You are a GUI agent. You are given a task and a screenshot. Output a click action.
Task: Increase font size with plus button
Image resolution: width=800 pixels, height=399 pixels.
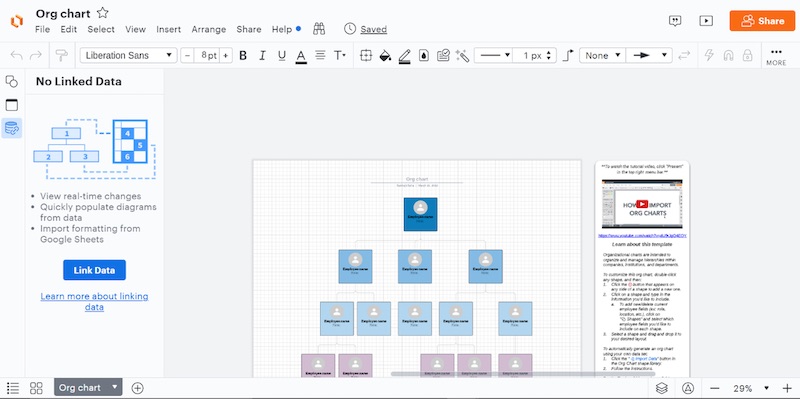(x=226, y=56)
